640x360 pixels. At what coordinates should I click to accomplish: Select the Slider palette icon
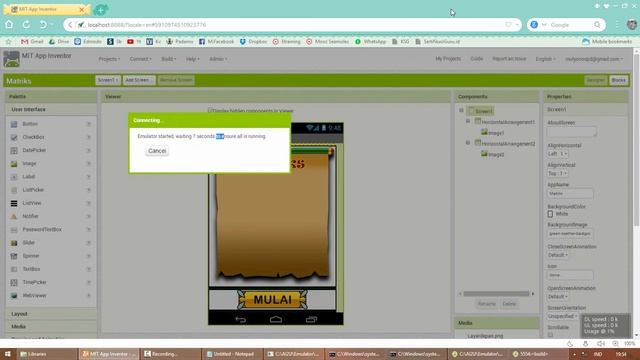pos(14,243)
